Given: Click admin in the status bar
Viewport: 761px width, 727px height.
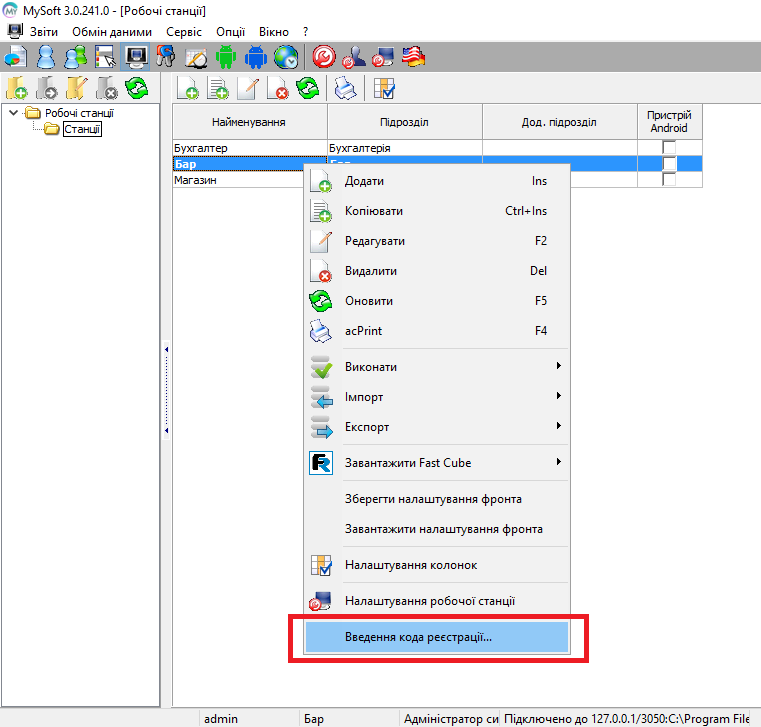Looking at the screenshot, I should click(x=221, y=719).
